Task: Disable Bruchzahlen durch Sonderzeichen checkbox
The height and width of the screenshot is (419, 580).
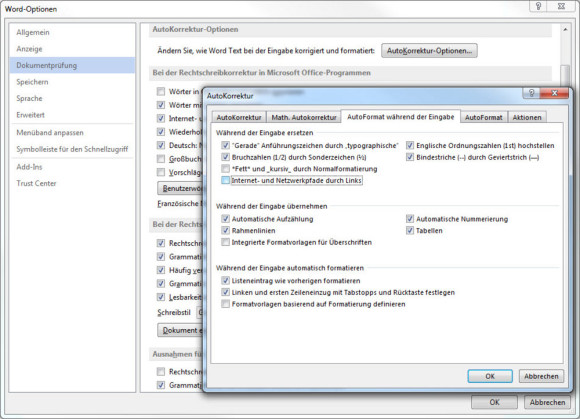Action: point(225,157)
